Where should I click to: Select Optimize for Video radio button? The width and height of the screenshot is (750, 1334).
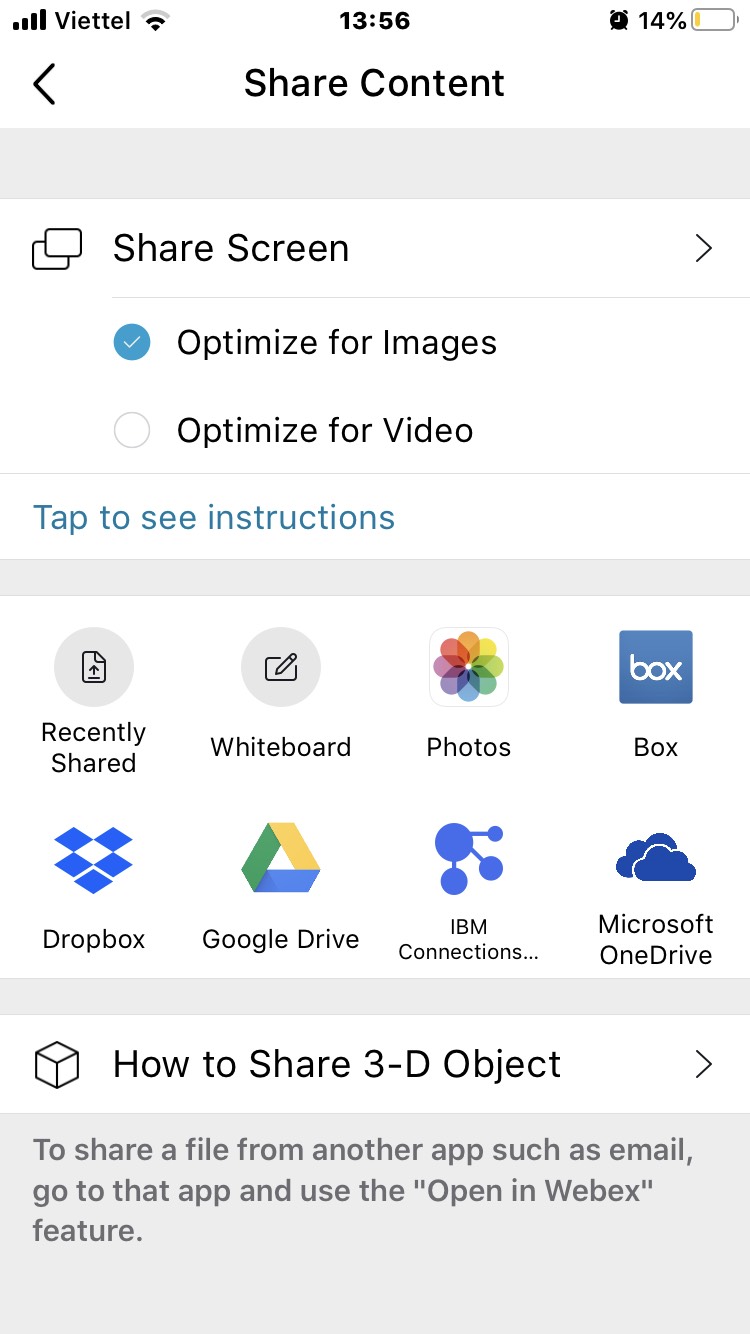[x=132, y=431]
